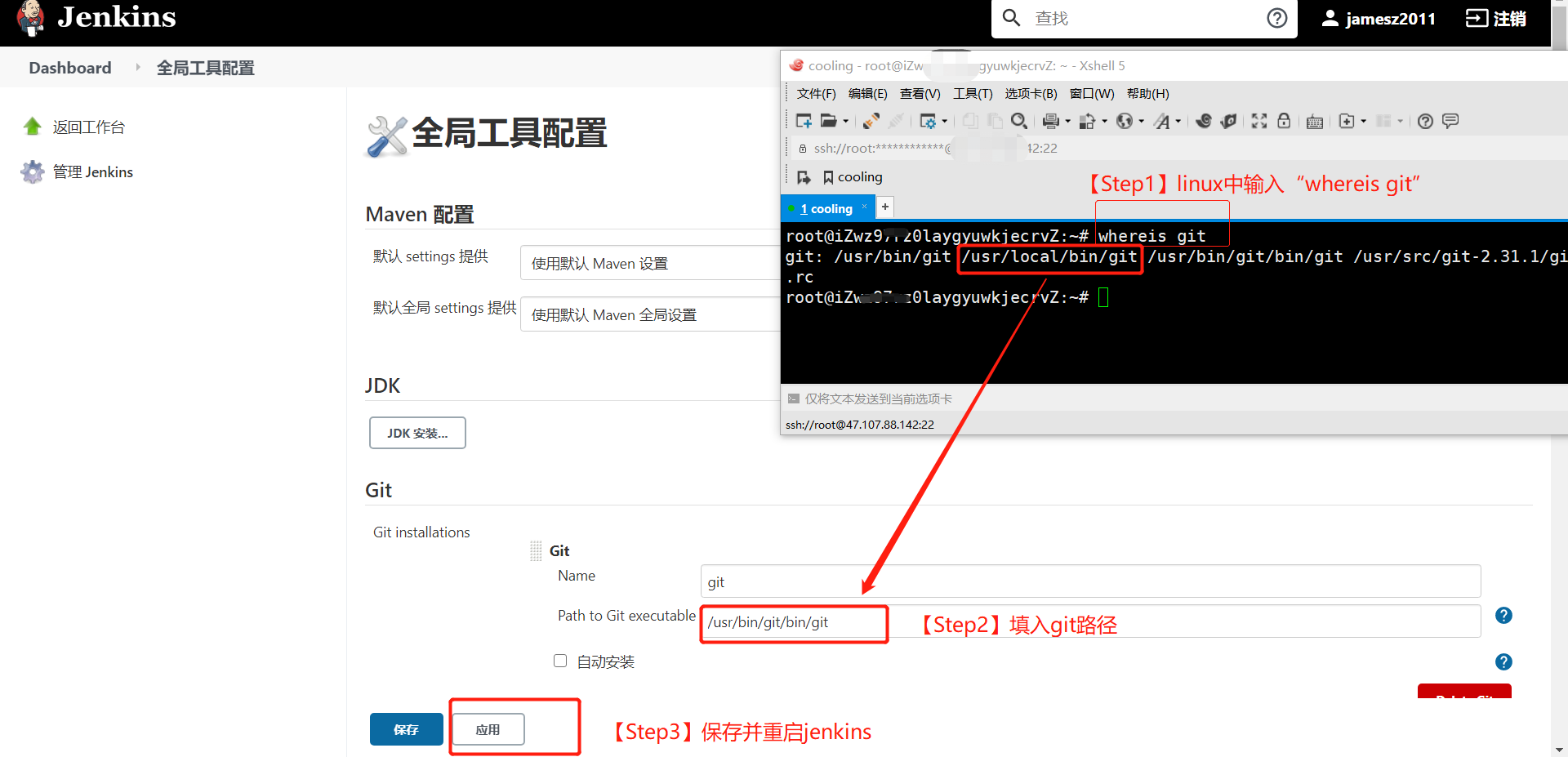Click the new tab plus-page icon in Xshell toolbar
The height and width of the screenshot is (757, 1568).
coord(1347,121)
